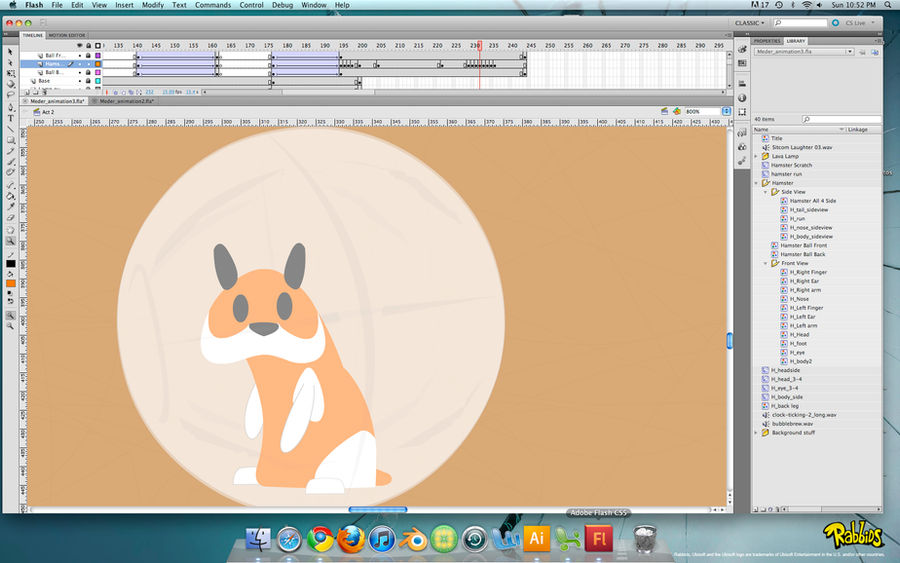The image size is (900, 563).
Task: Open Blender from Dock
Action: tap(413, 539)
